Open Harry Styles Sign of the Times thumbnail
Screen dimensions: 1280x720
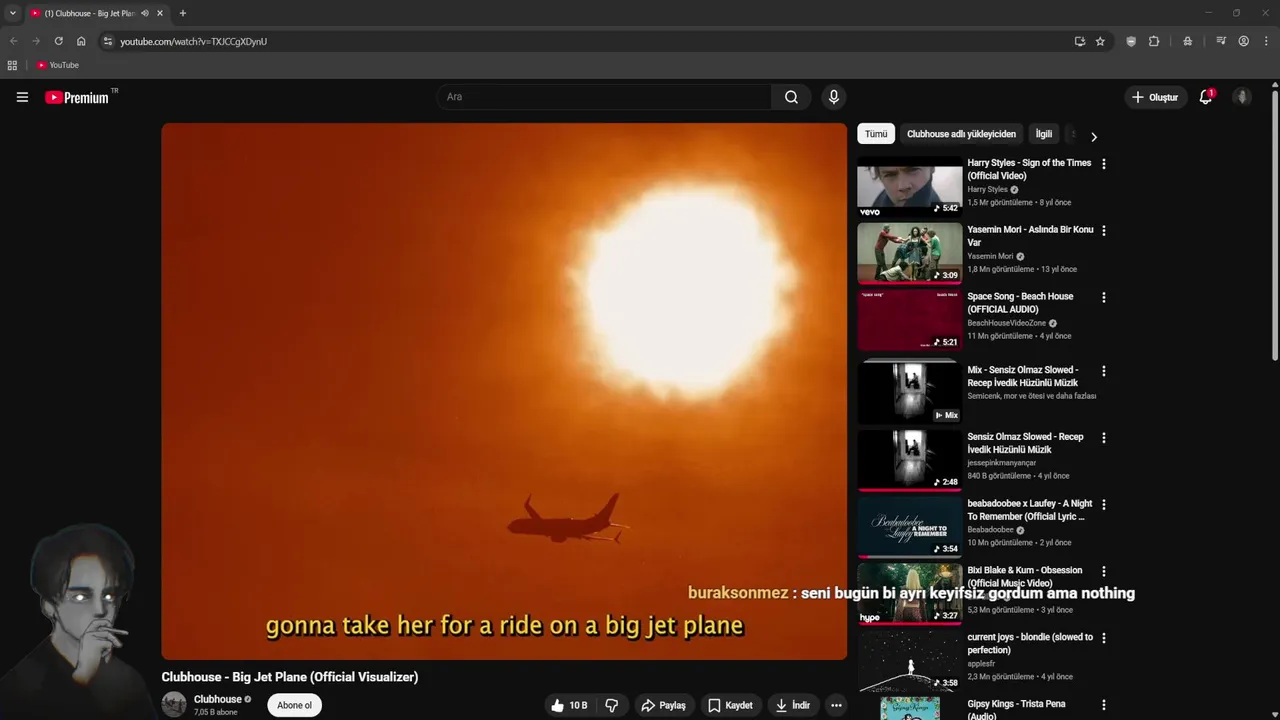click(x=909, y=187)
